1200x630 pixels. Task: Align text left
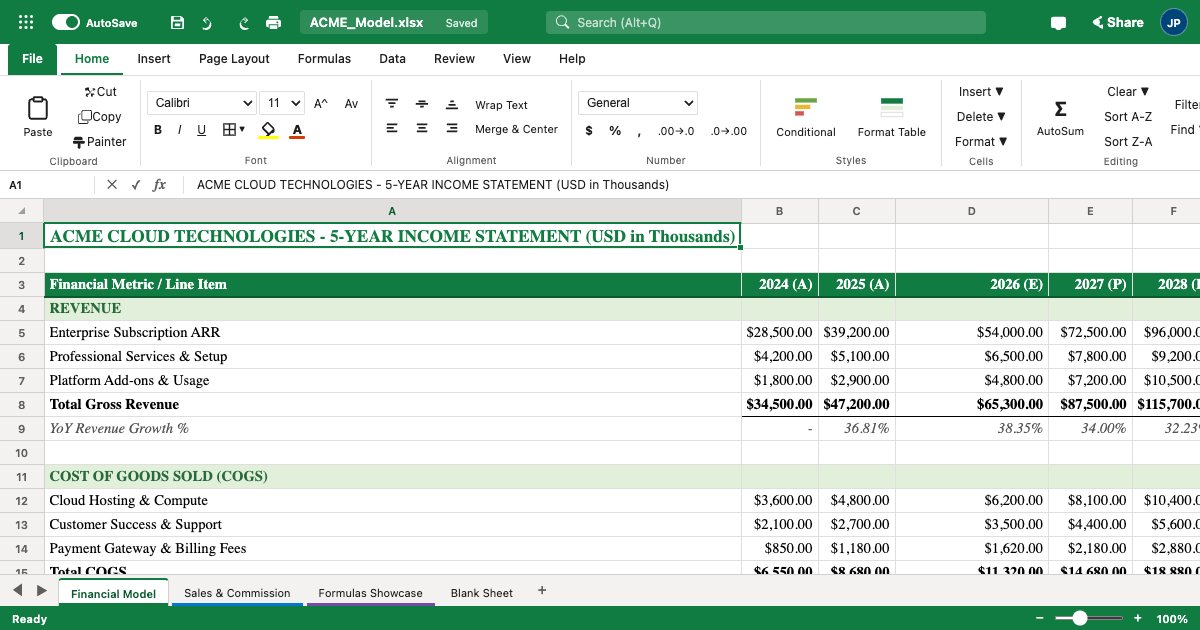click(x=392, y=128)
